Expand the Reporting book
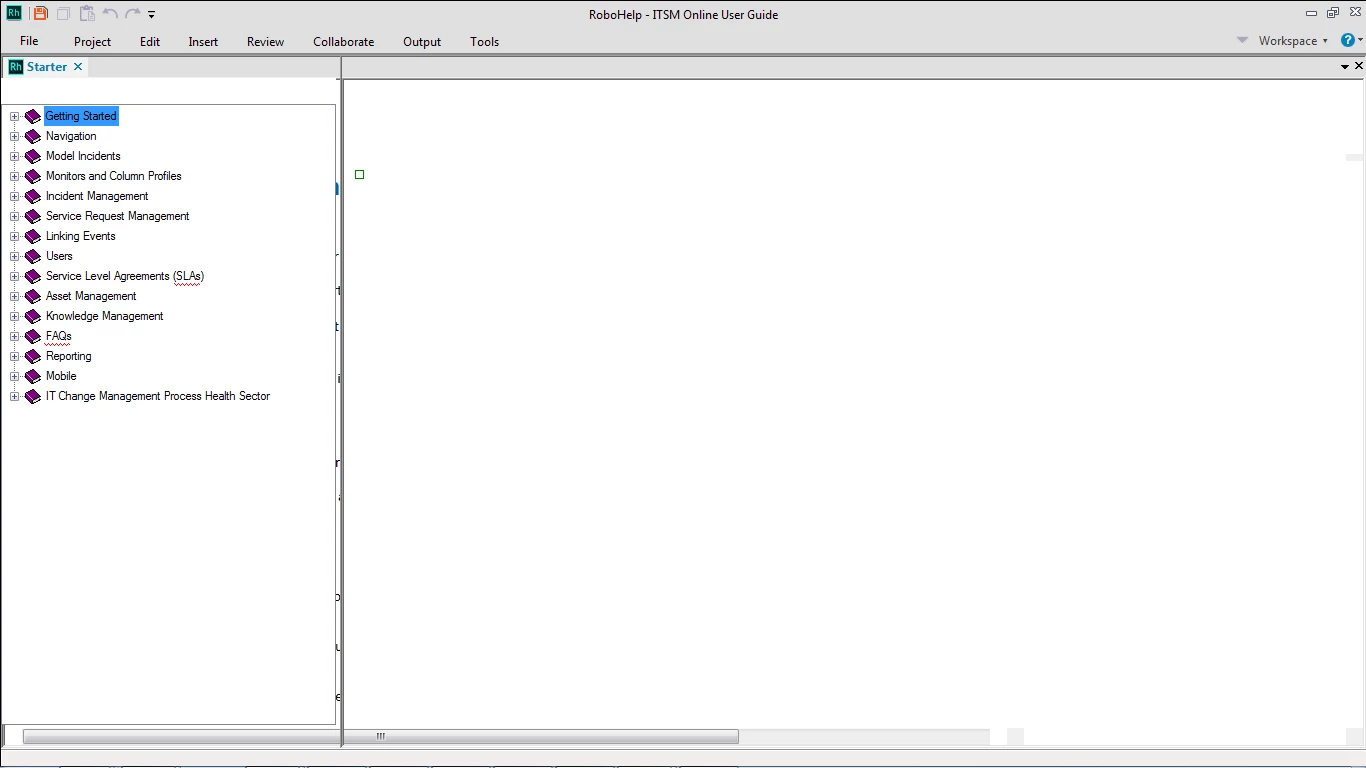The image size is (1366, 768). tap(15, 356)
